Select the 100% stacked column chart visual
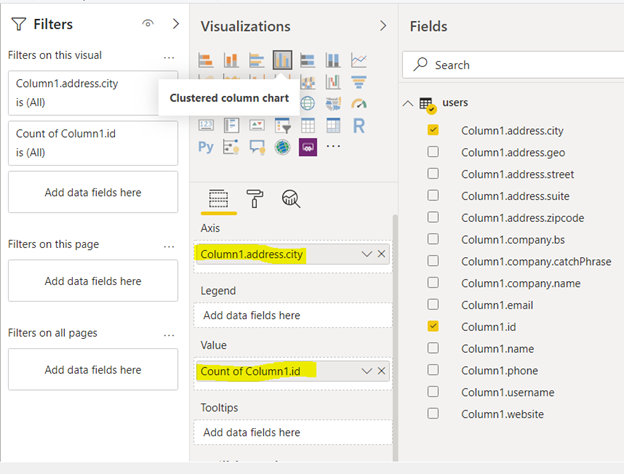 coord(333,60)
